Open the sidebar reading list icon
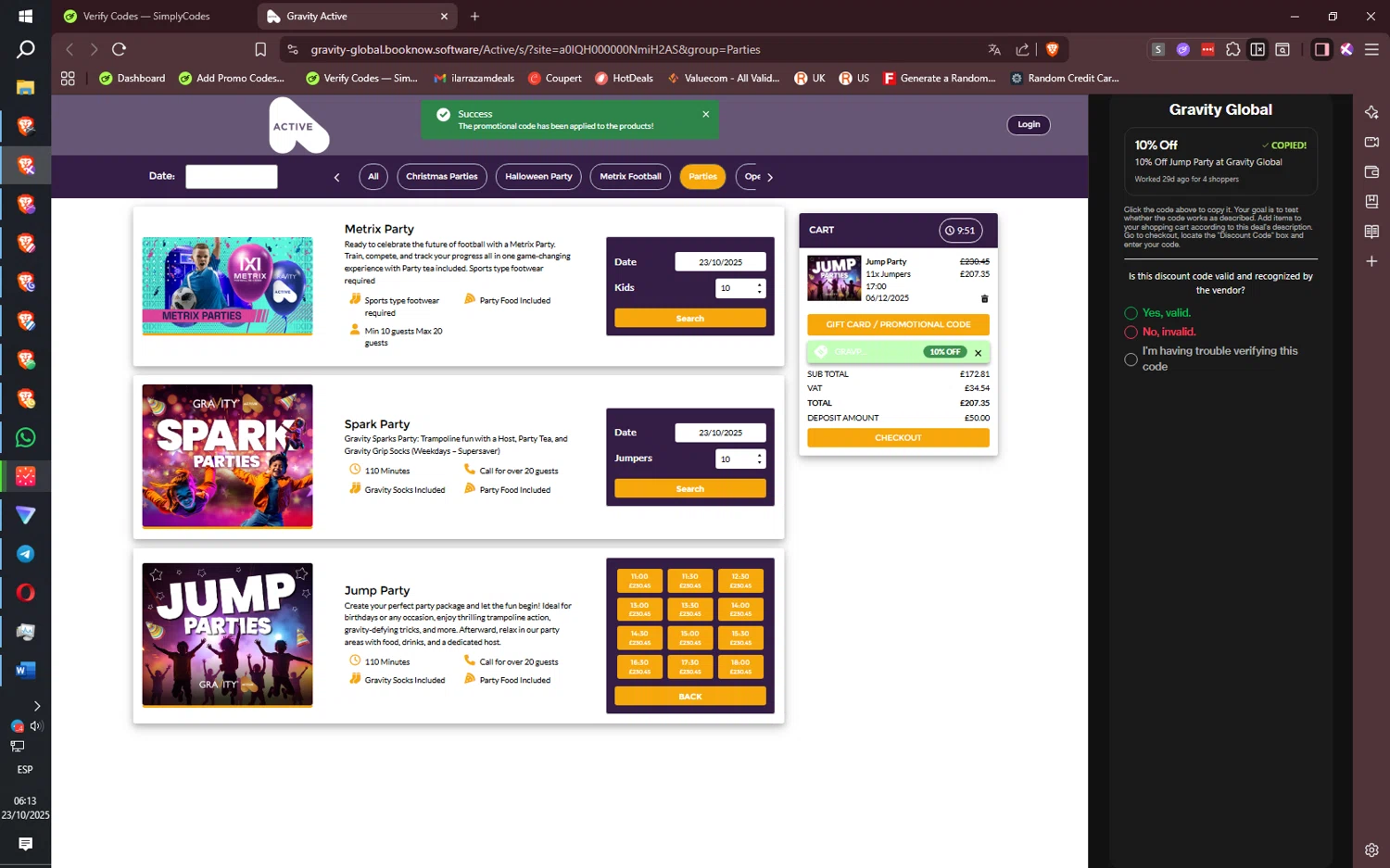Viewport: 1390px width, 868px height. tap(1371, 232)
